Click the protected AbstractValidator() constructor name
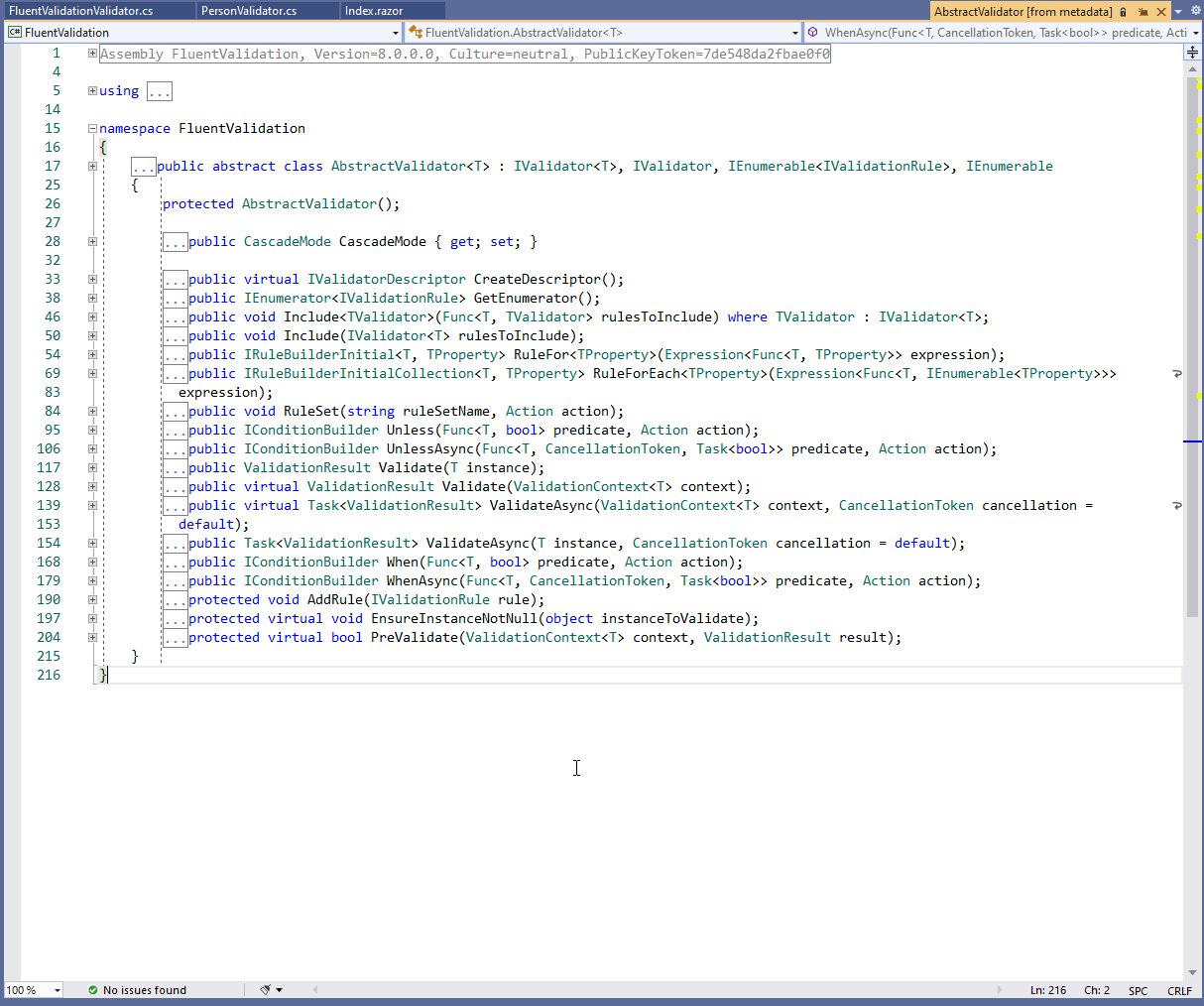Image resolution: width=1204 pixels, height=1006 pixels. coord(309,204)
